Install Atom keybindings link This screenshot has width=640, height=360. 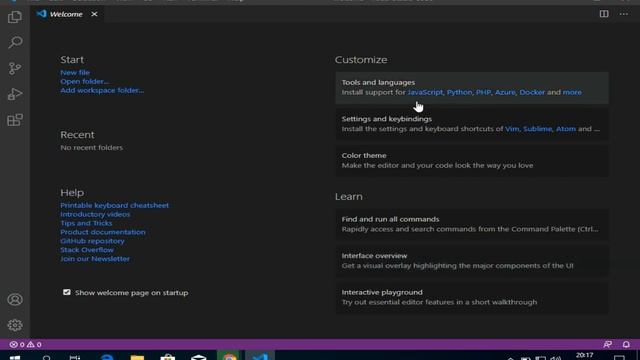(x=566, y=129)
